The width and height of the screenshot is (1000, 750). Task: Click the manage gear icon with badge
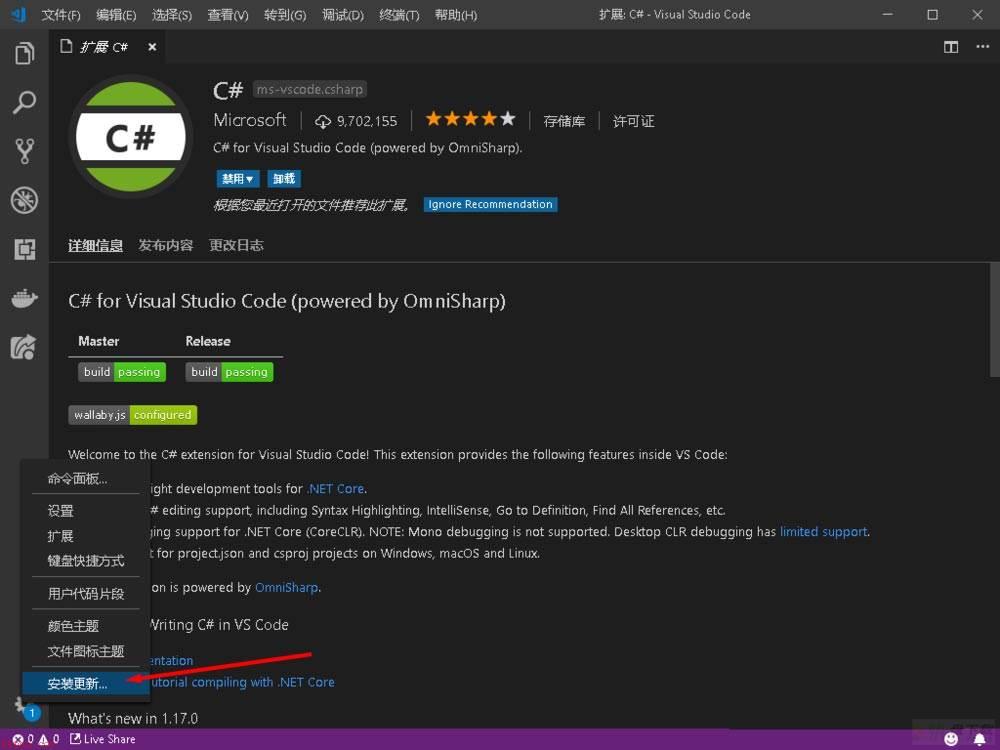(x=26, y=707)
